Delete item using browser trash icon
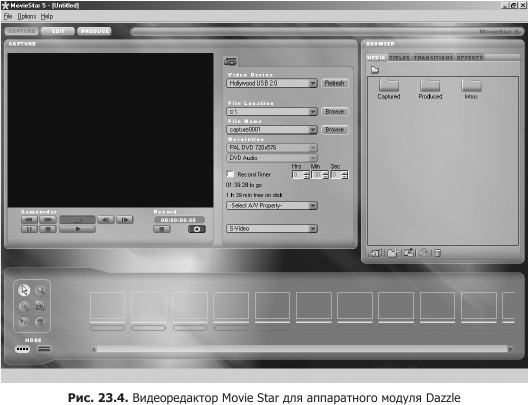This screenshot has width=528, height=405. [437, 253]
